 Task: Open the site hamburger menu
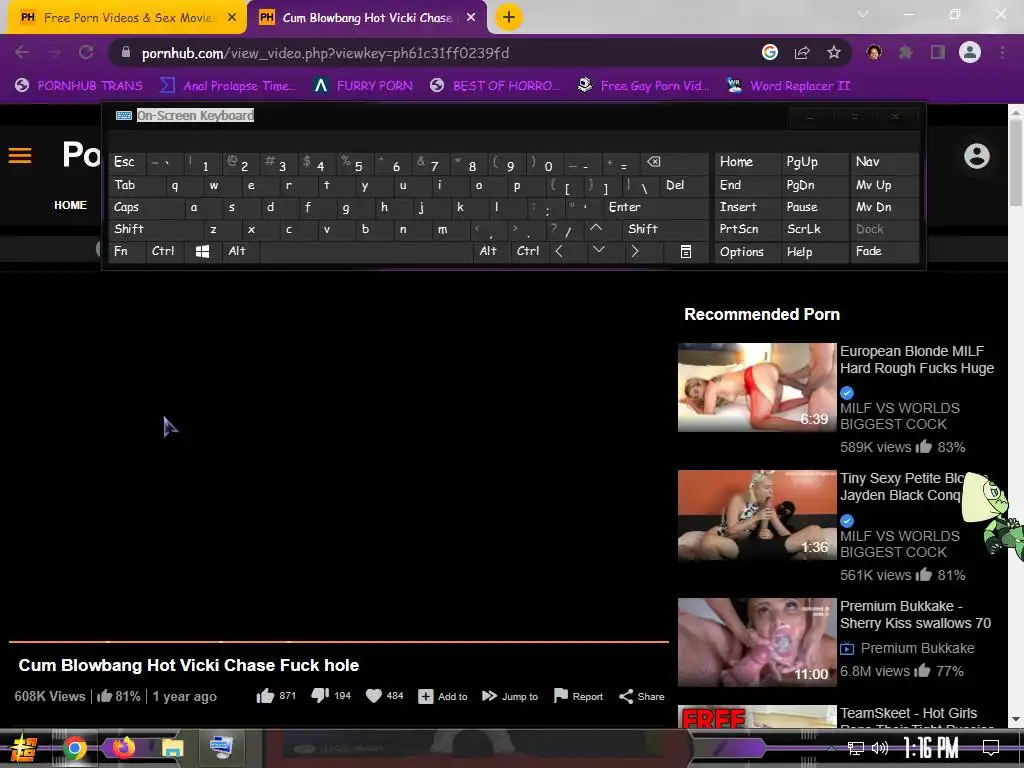click(x=20, y=155)
